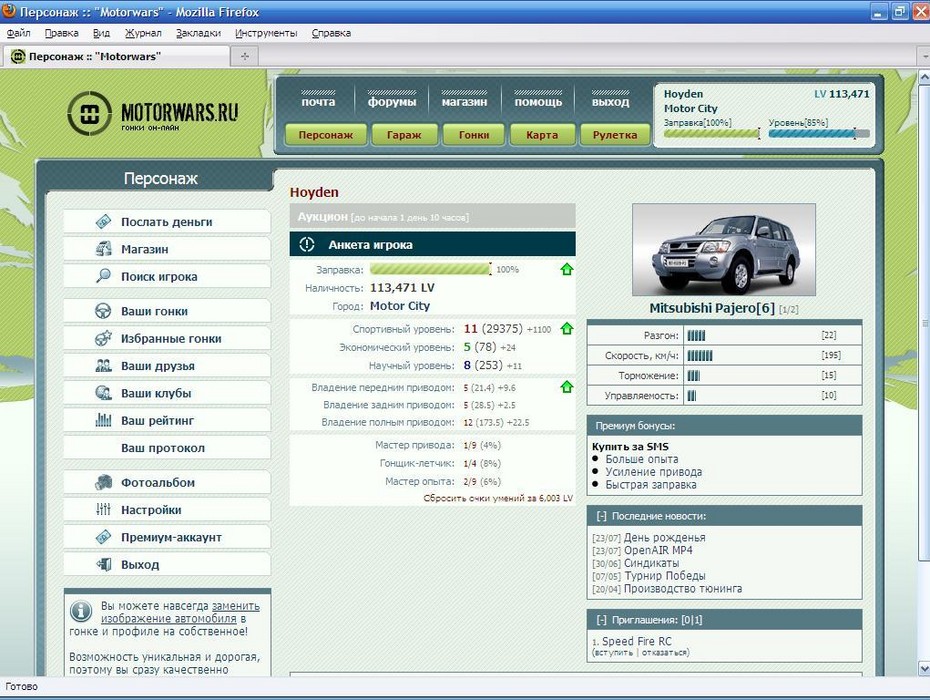Click the Firefox icon in the title bar
The image size is (930, 700).
(9, 11)
